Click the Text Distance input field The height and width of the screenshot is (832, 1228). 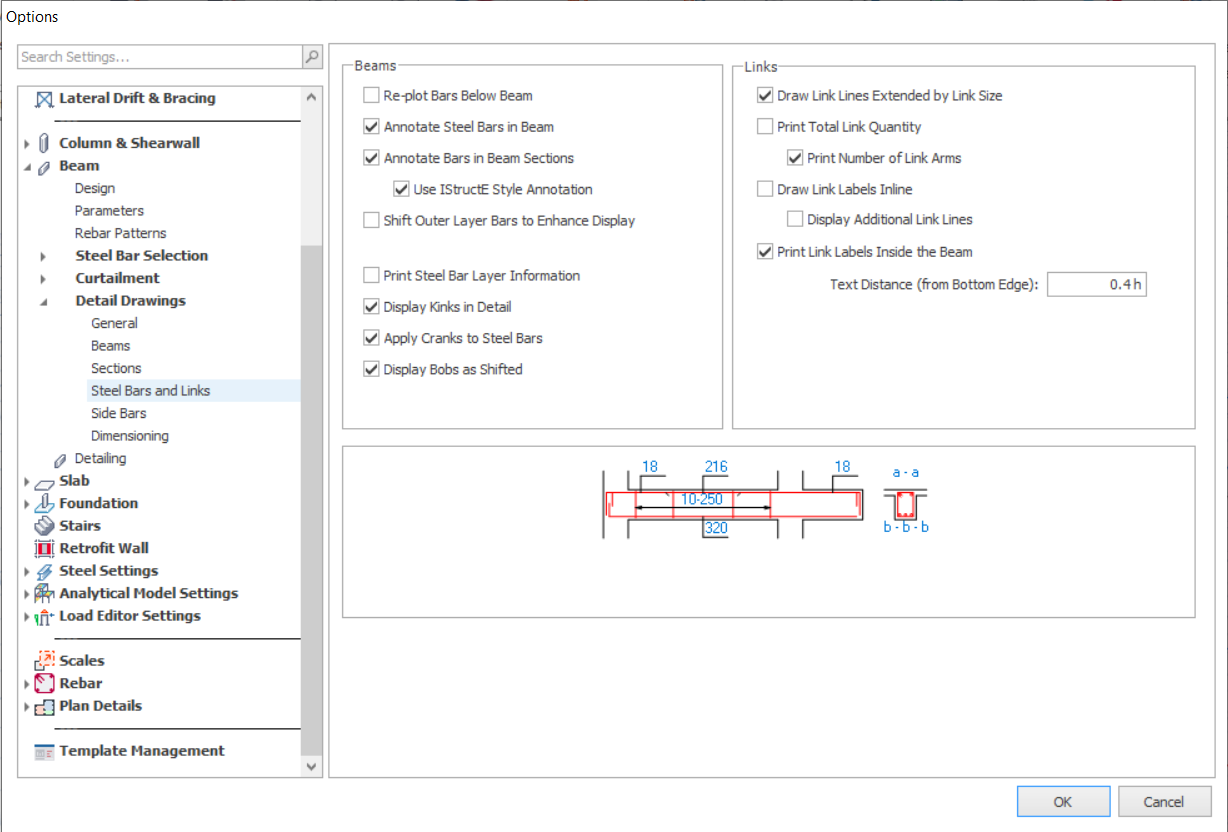[x=1096, y=285]
